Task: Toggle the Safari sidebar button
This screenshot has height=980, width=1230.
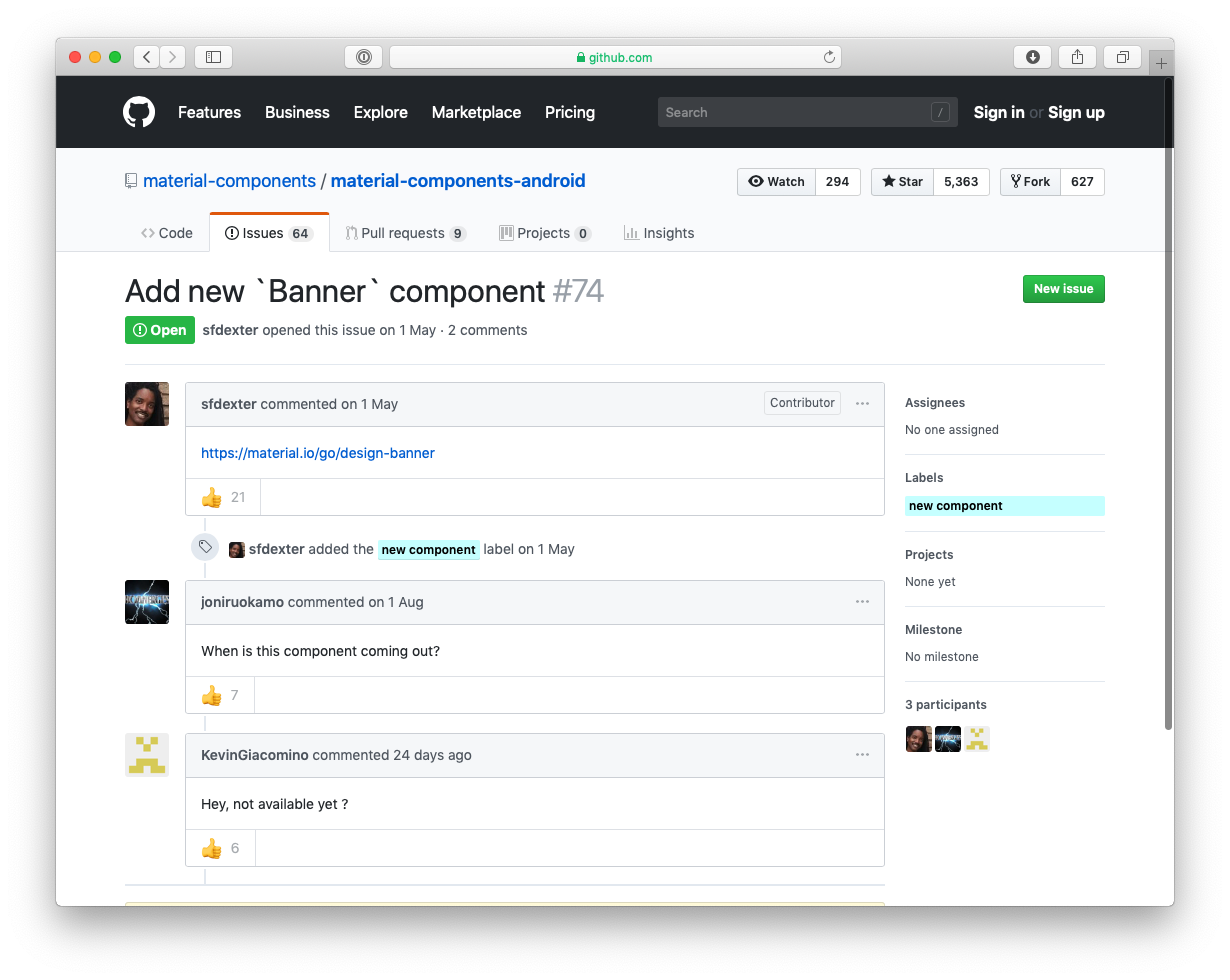Action: [213, 57]
